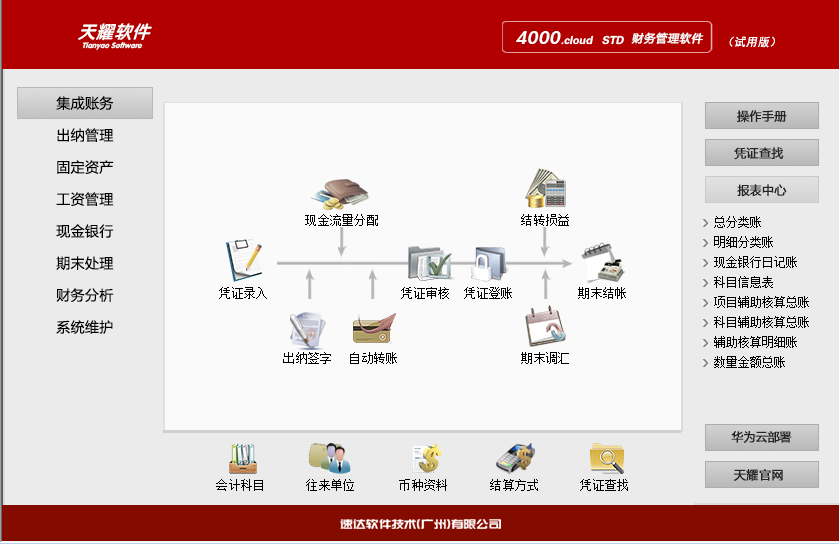Go to 工资管理 module
The height and width of the screenshot is (544, 839).
click(x=85, y=200)
